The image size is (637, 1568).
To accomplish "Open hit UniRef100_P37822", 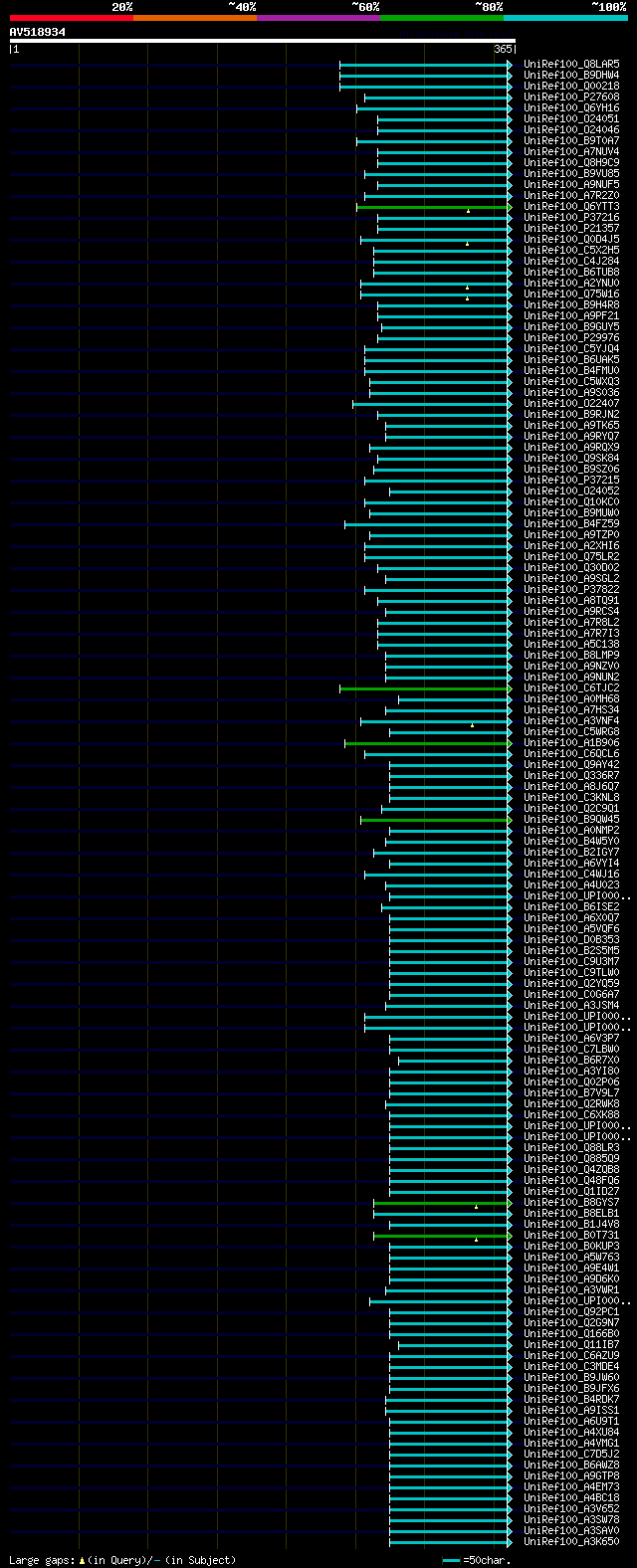I will pyautogui.click(x=571, y=589).
